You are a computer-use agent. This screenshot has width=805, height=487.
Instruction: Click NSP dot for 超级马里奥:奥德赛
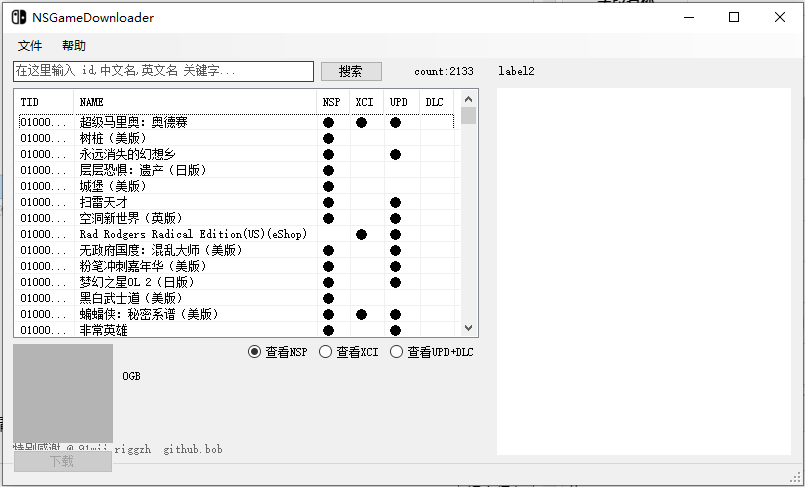(x=328, y=122)
